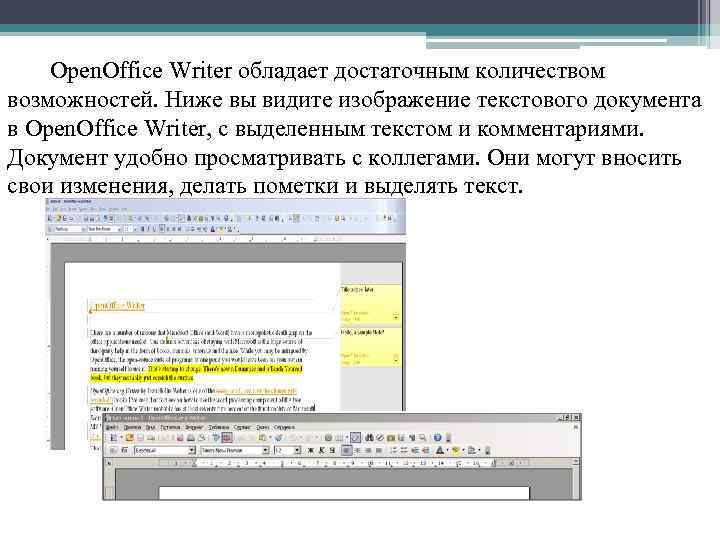720x540 pixels.
Task: Open Окно menu in front window
Action: point(263,427)
